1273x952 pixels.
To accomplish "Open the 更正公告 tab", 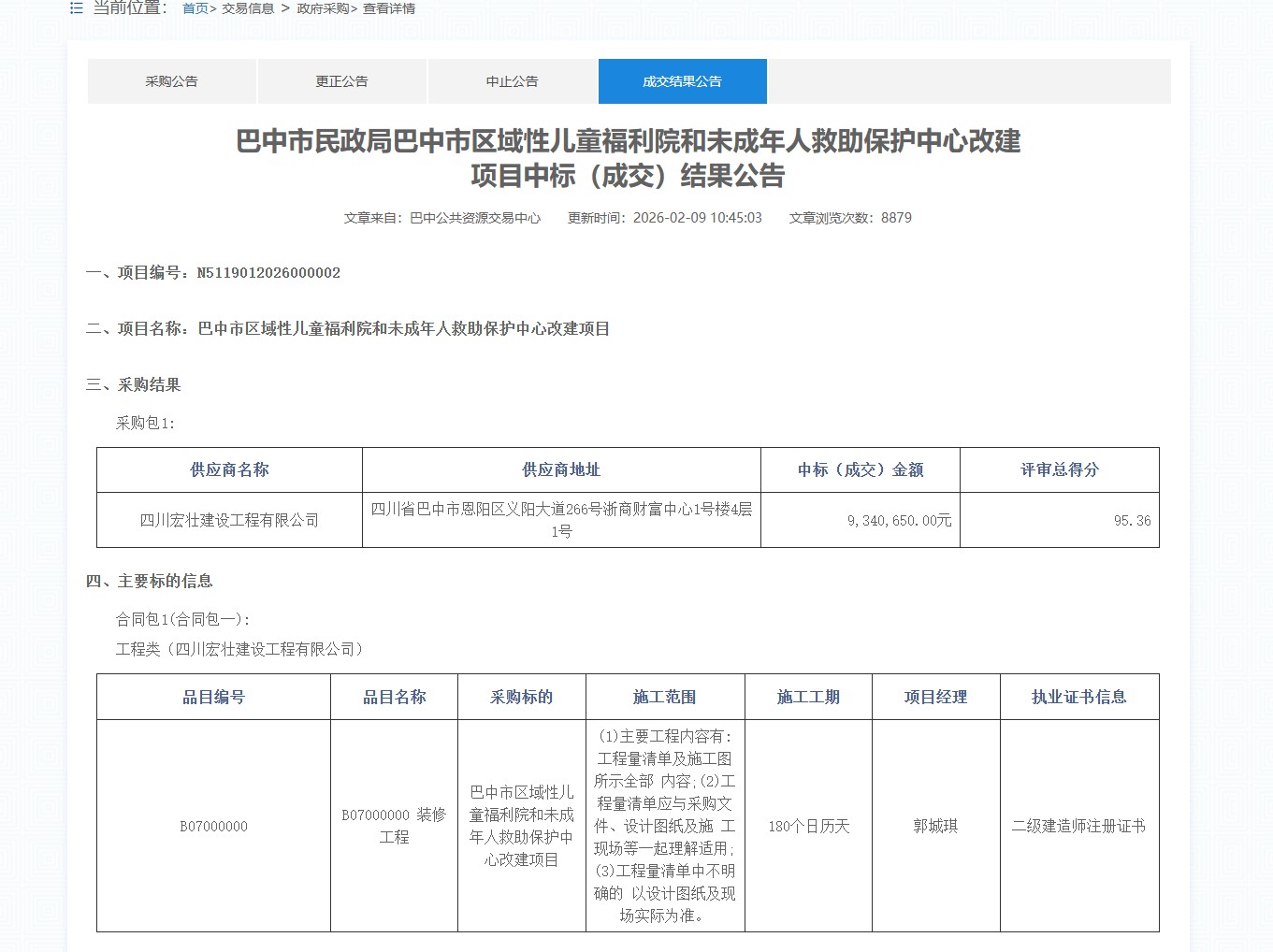I will pos(341,81).
